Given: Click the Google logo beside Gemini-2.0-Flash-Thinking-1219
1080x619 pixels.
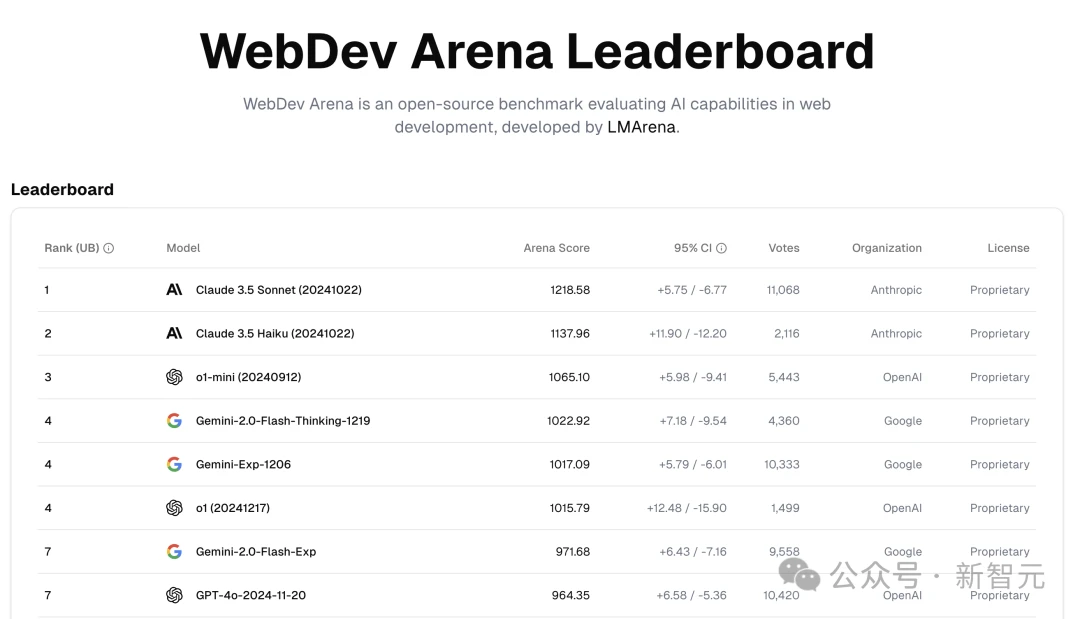Looking at the screenshot, I should click(x=174, y=421).
